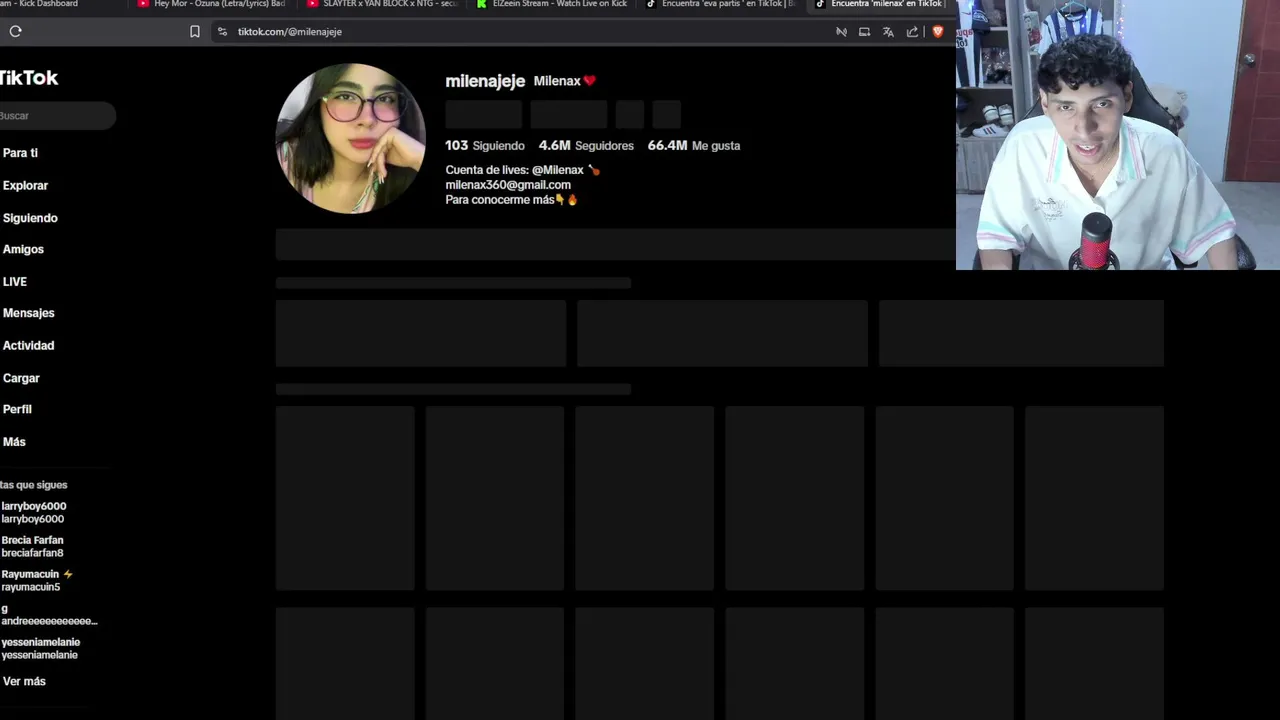Click the translate page icon

click(x=888, y=31)
